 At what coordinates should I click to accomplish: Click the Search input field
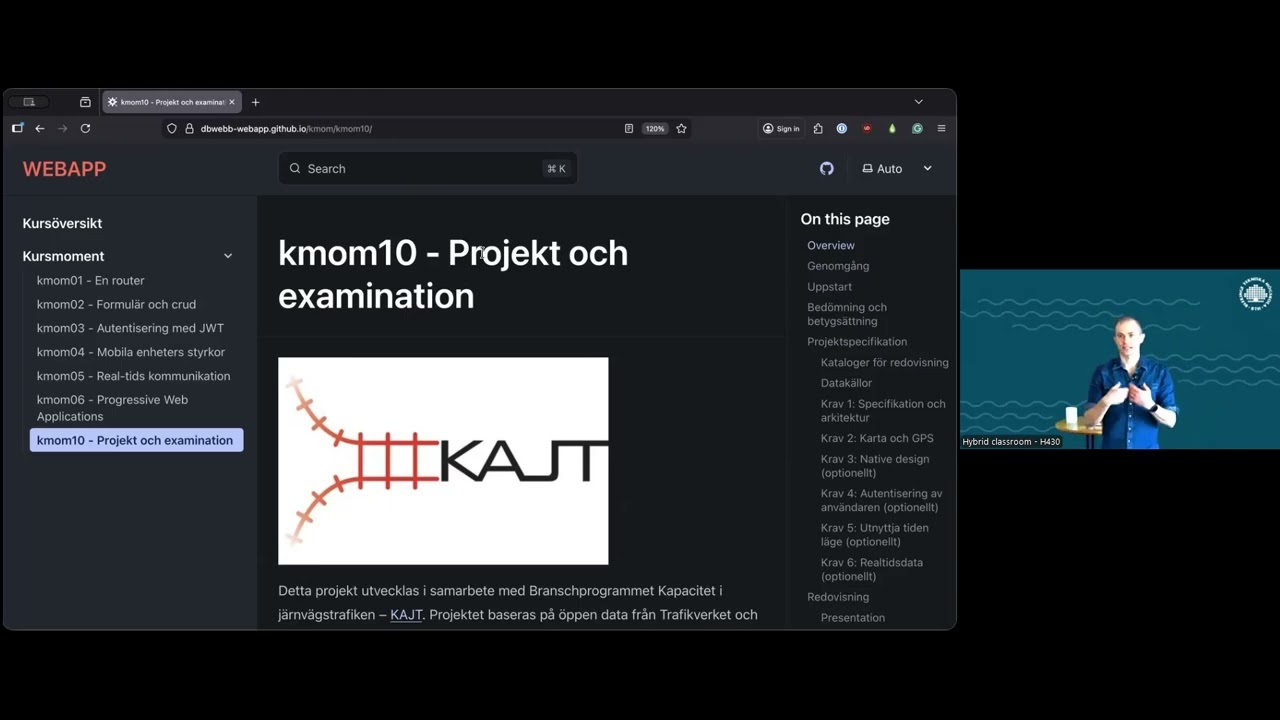coord(428,169)
